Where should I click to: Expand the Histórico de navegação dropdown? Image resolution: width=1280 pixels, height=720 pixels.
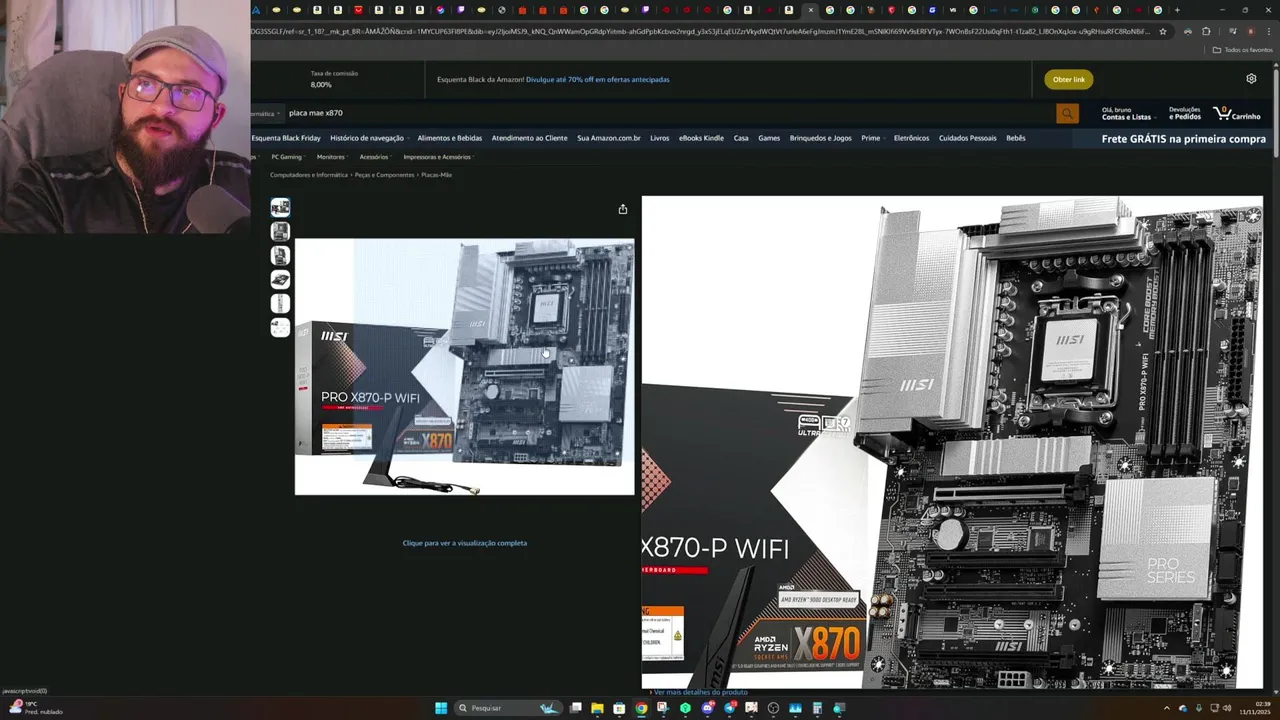click(369, 138)
